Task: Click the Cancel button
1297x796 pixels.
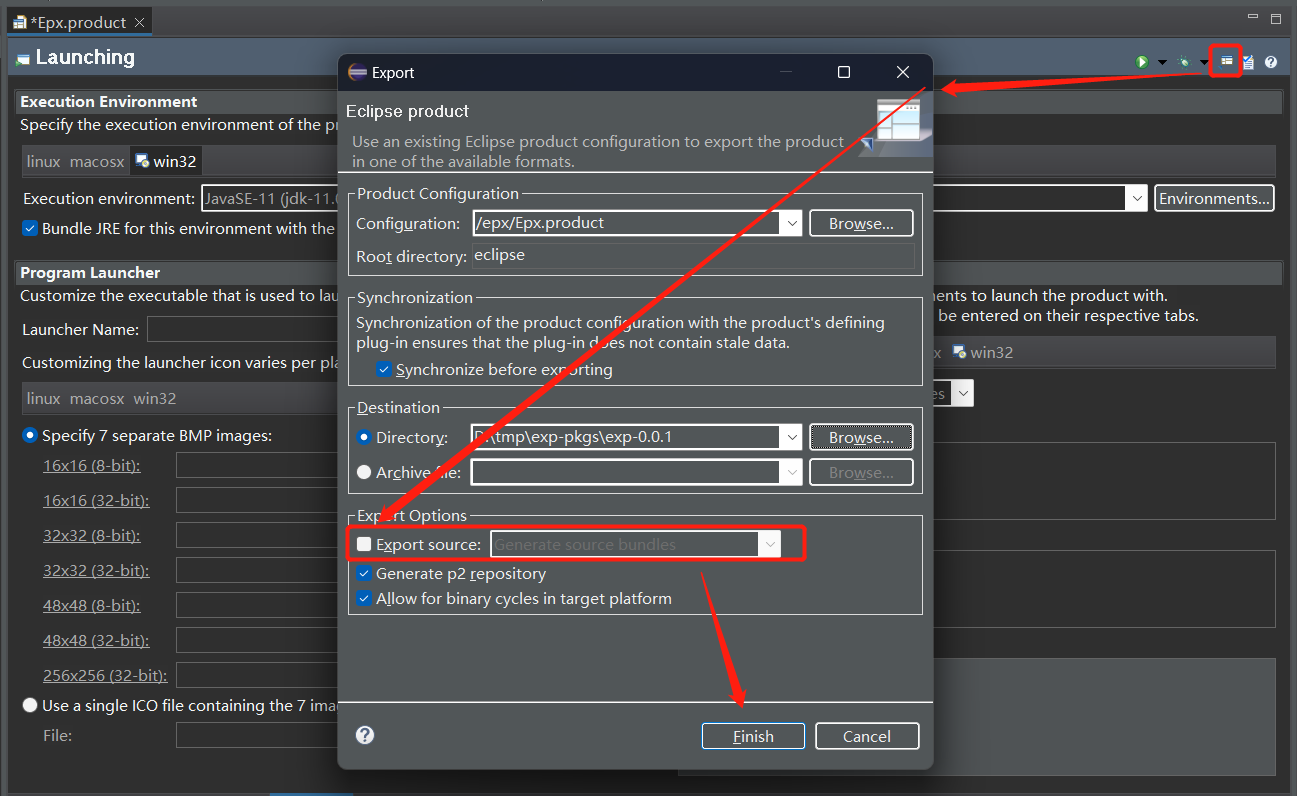Action: click(867, 736)
